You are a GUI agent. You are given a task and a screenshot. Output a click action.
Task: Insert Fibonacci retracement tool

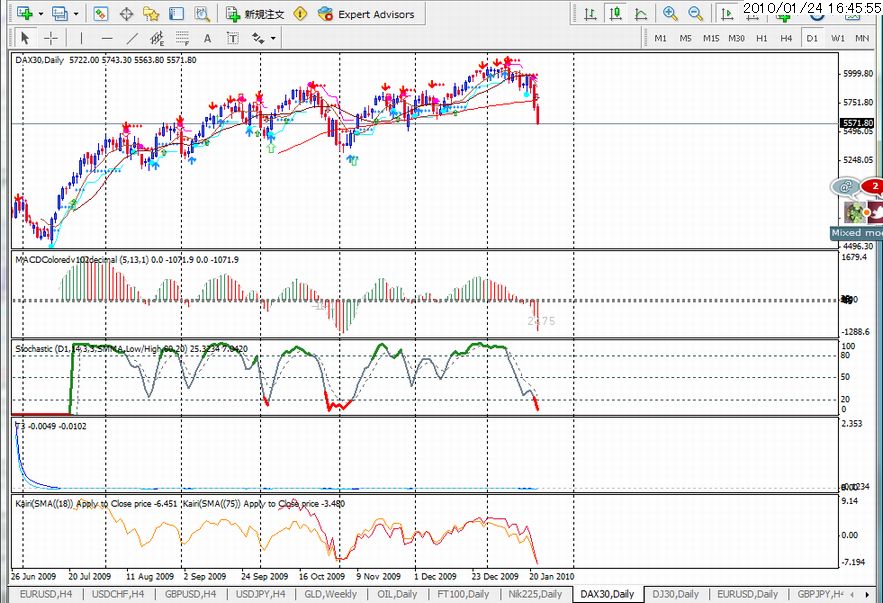(x=182, y=38)
